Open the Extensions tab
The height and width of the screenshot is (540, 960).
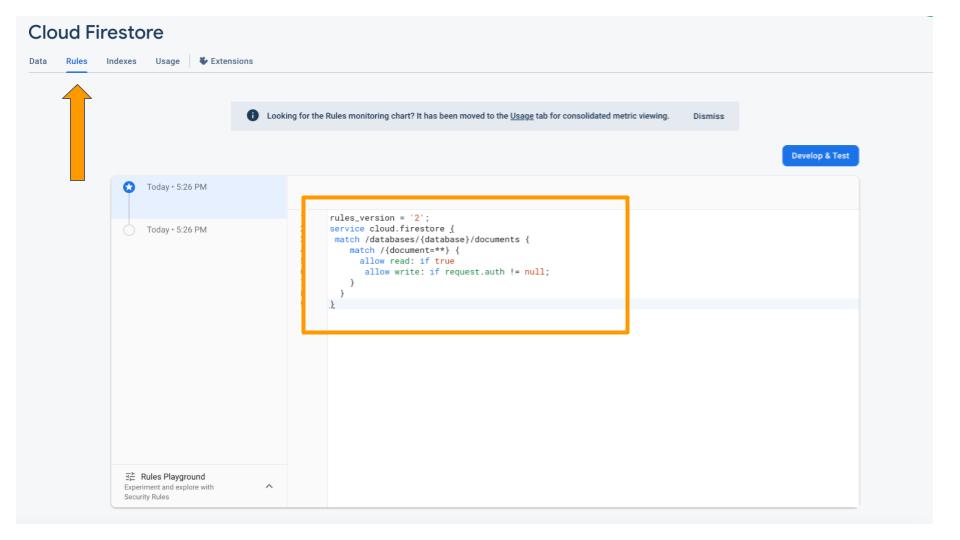(x=226, y=61)
